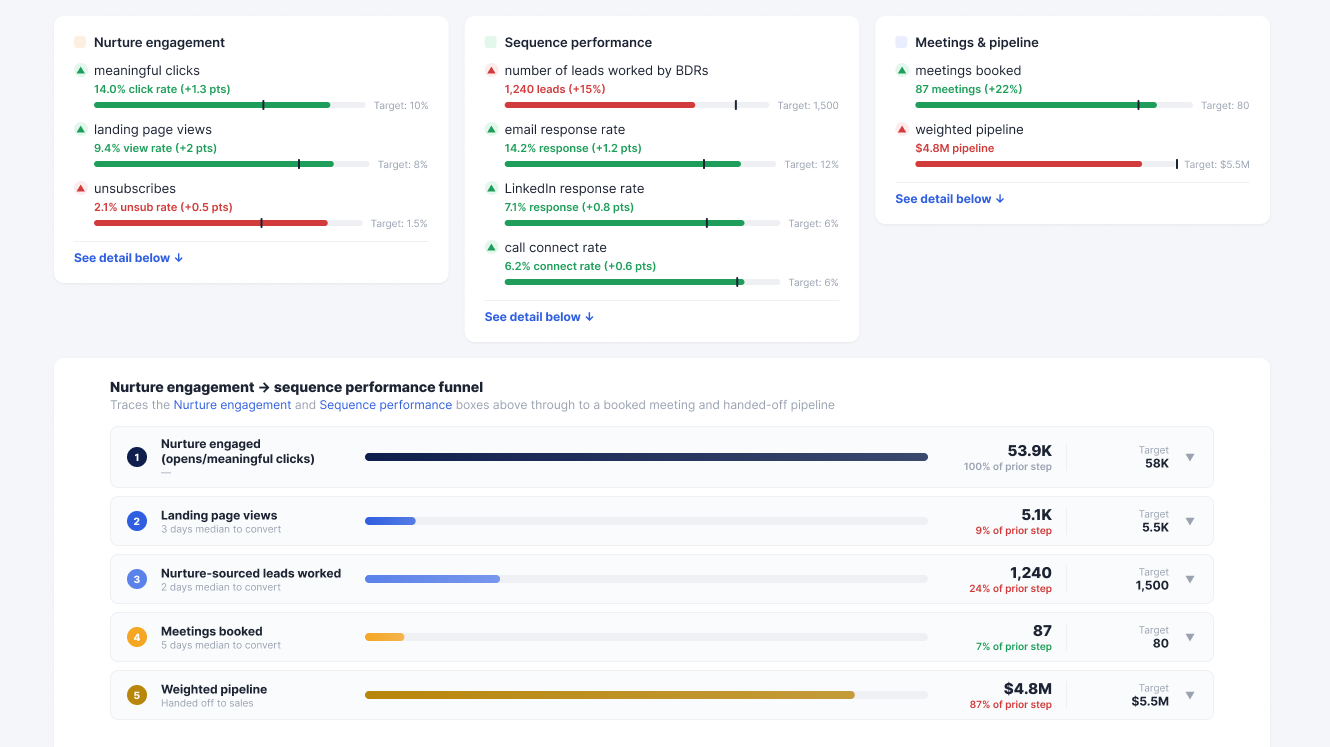Click the orange swatch next to Nurture engagement title

click(x=80, y=43)
